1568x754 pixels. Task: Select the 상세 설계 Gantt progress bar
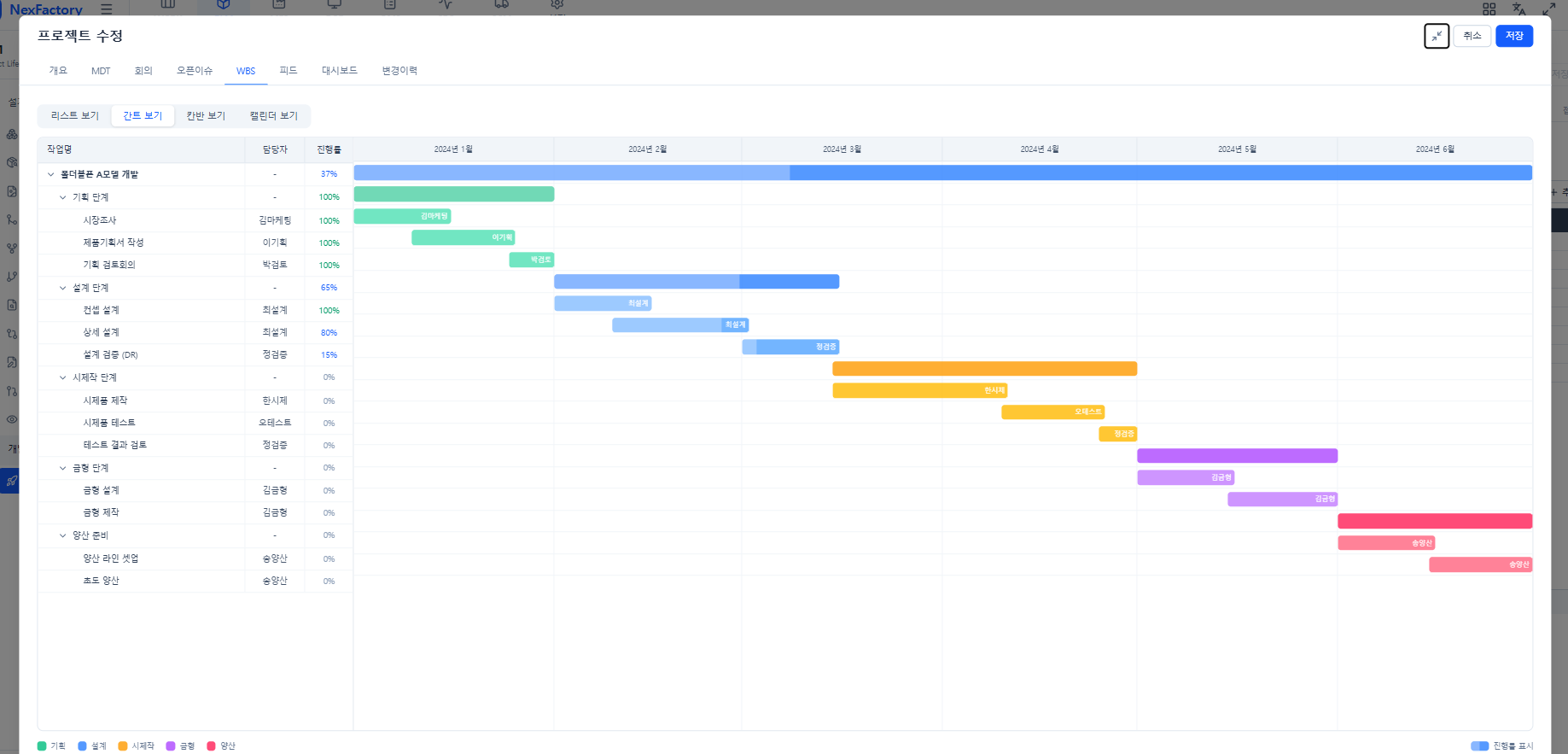(680, 324)
